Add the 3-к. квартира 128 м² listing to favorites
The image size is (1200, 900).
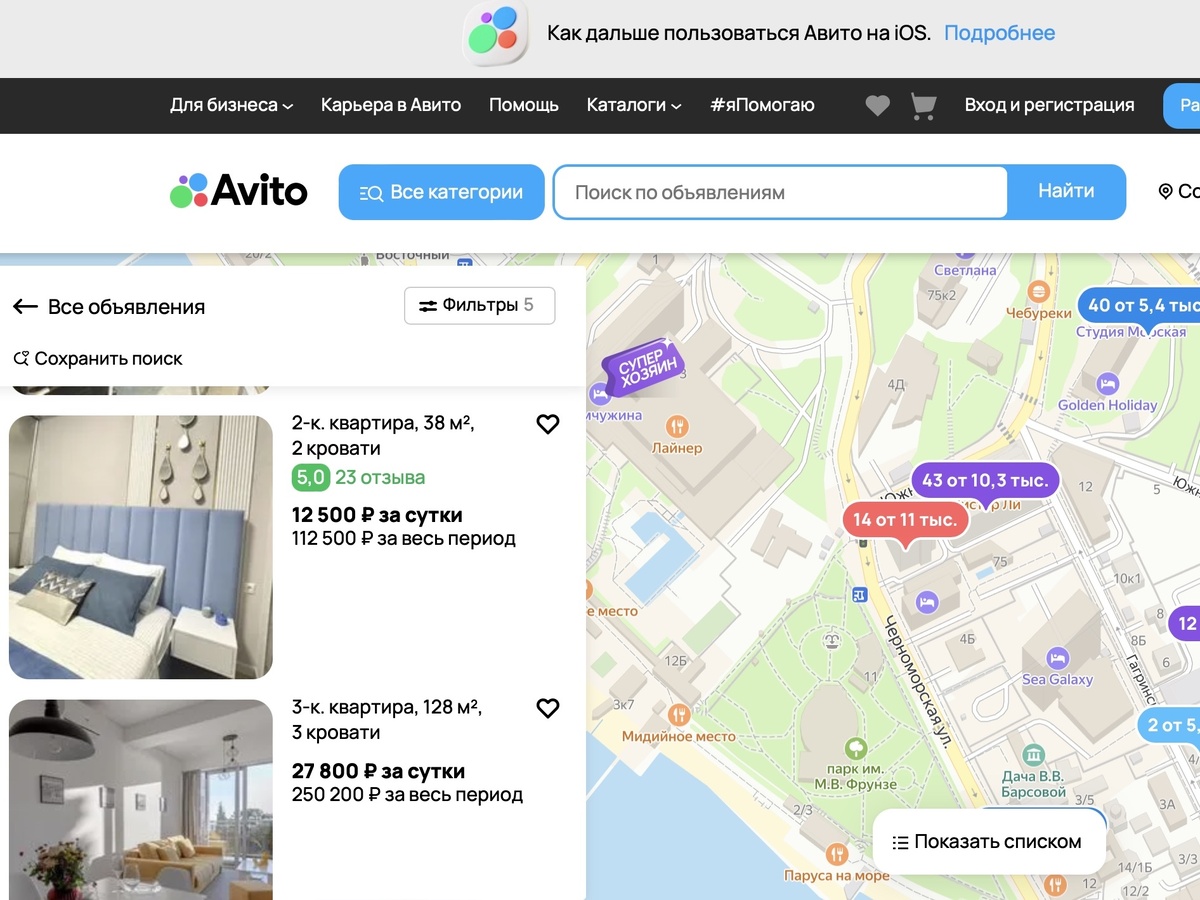[x=547, y=709]
